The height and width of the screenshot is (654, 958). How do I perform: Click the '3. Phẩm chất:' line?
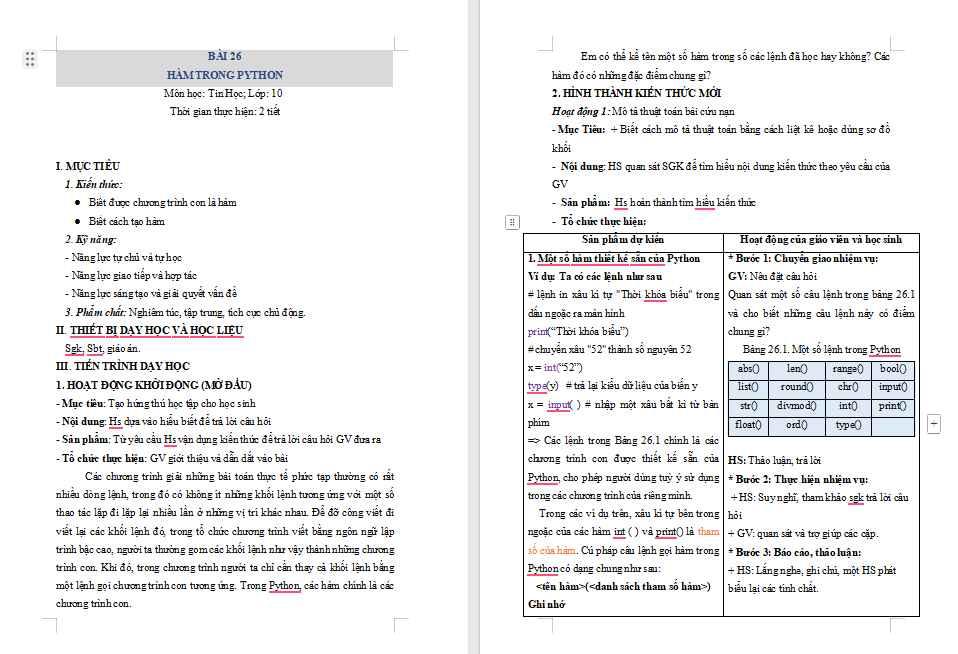(185, 312)
